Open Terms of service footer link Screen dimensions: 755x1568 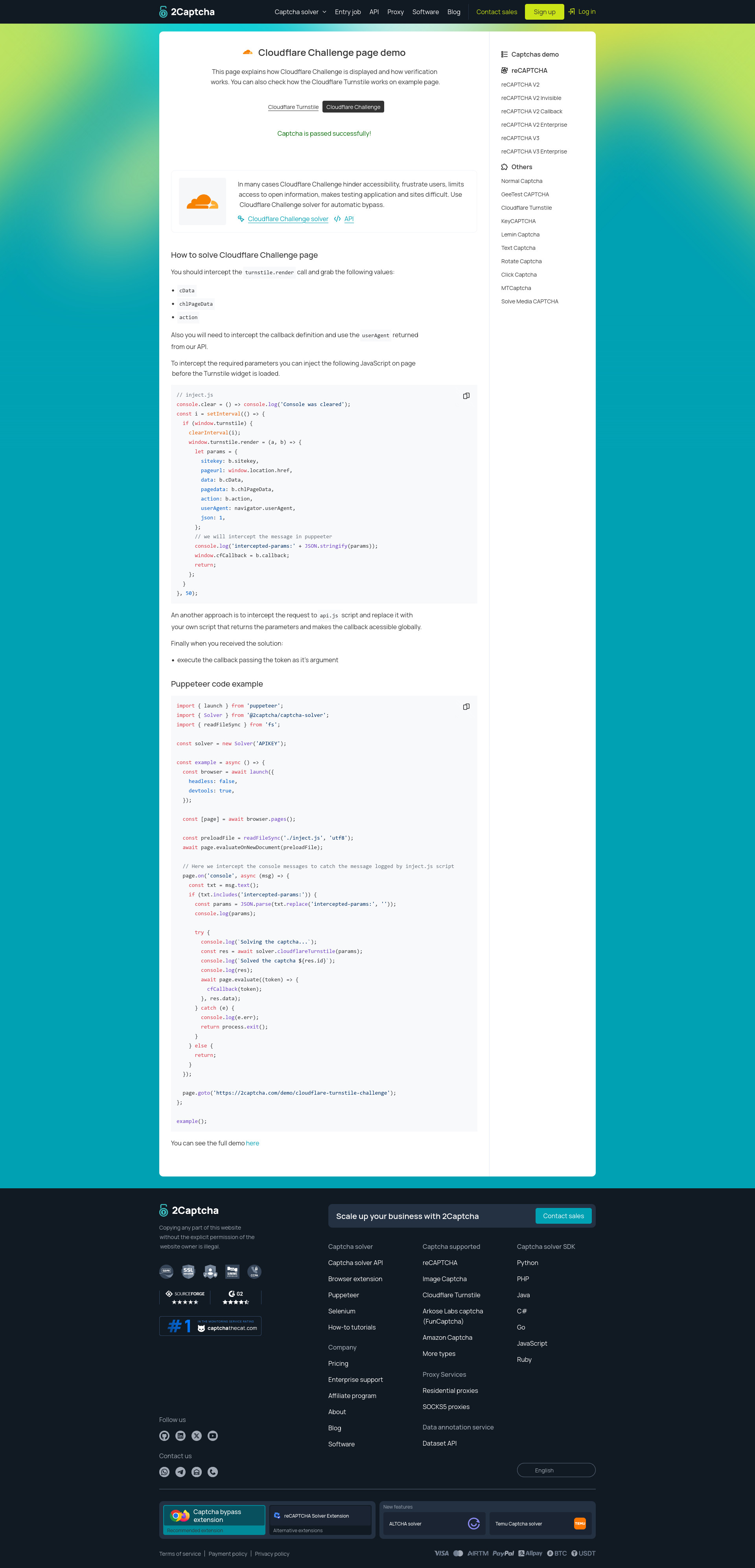tap(180, 1553)
